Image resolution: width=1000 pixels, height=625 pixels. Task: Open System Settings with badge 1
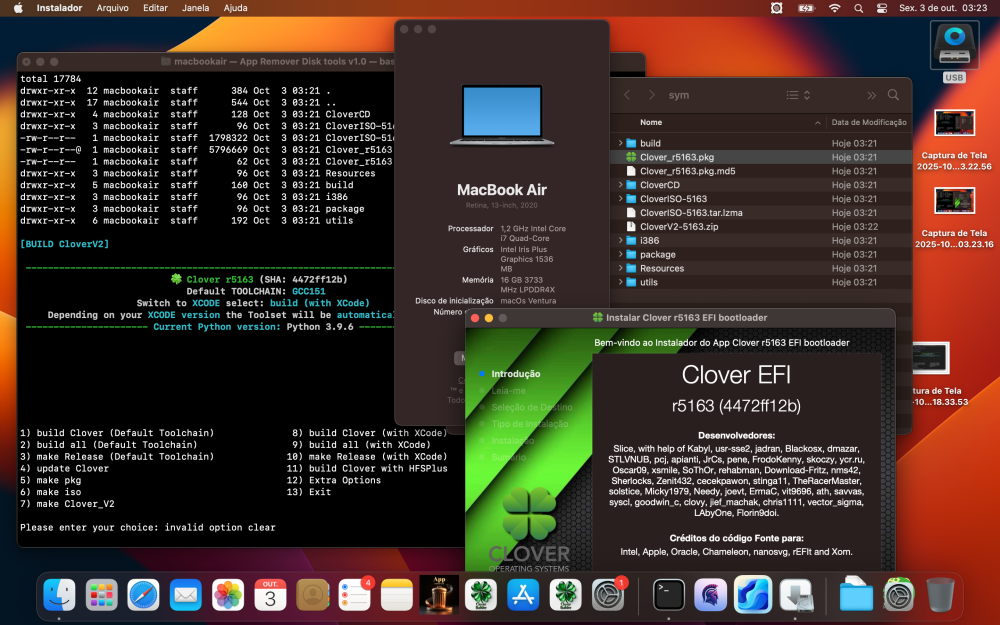coord(607,595)
